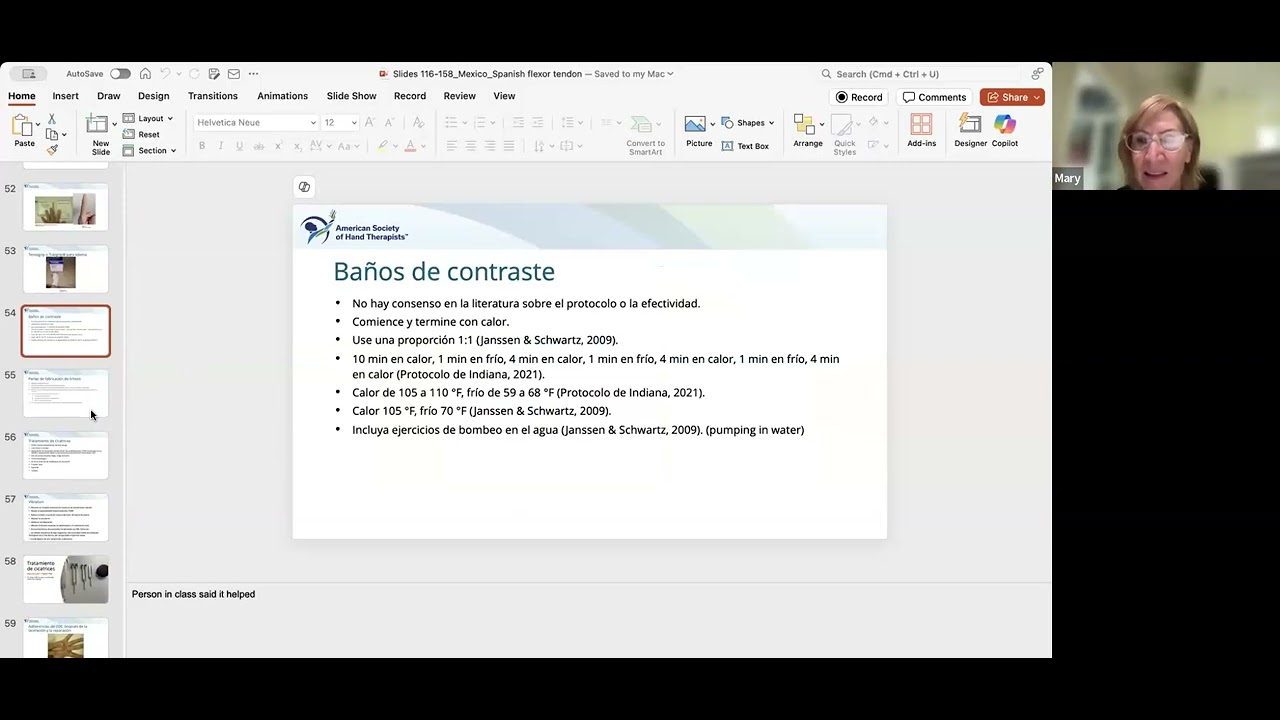Image resolution: width=1280 pixels, height=720 pixels.
Task: Toggle Align Left paragraph option
Action: [451, 146]
